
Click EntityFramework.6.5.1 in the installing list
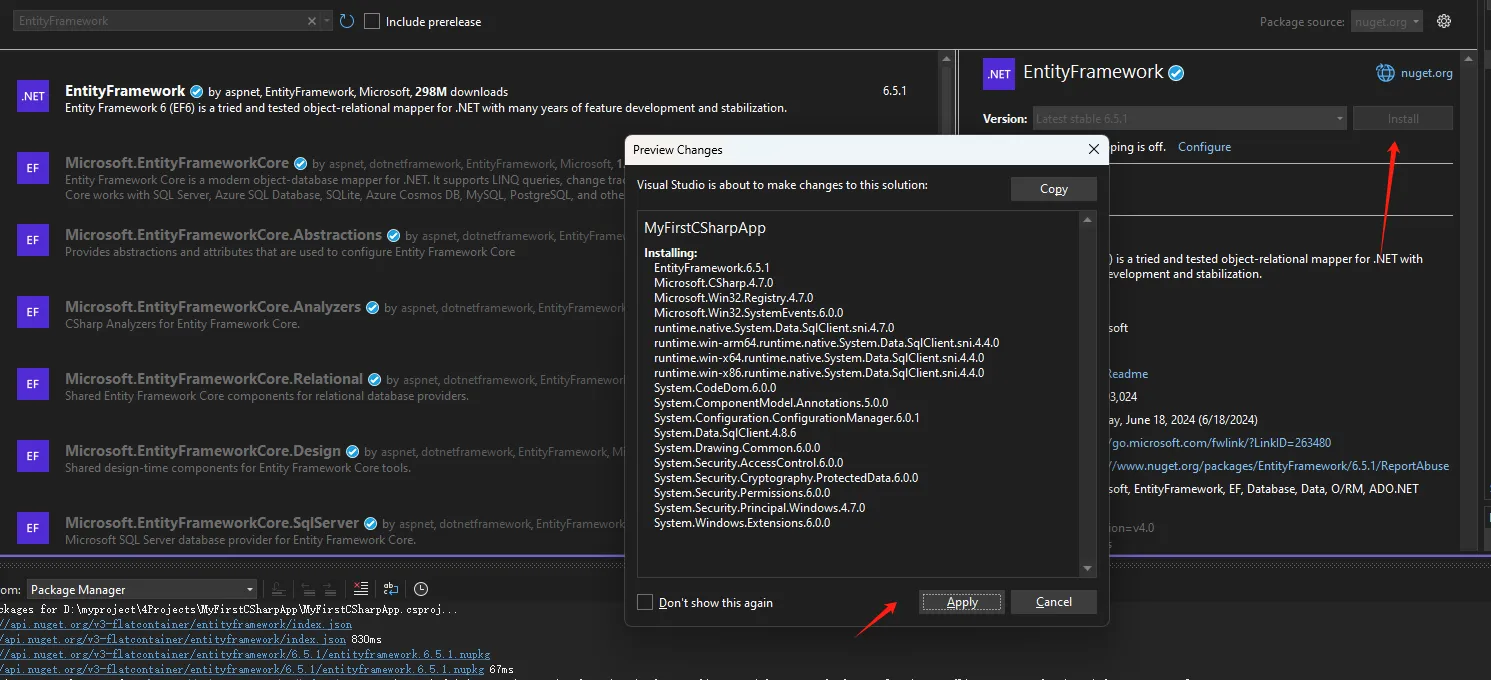point(713,268)
